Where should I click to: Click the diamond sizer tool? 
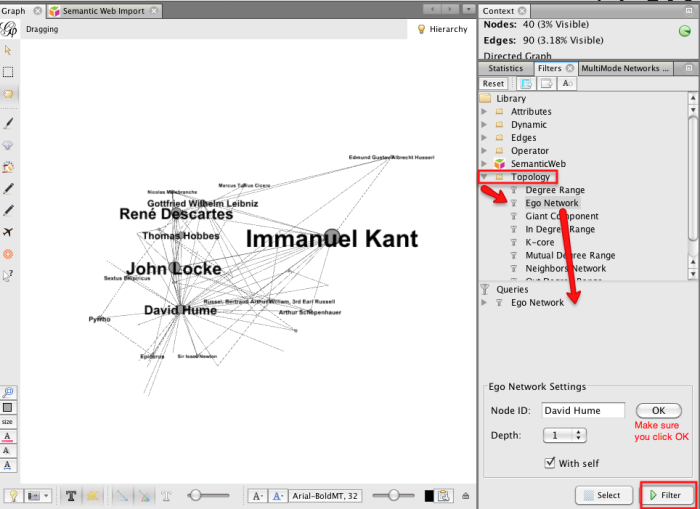(x=8, y=145)
